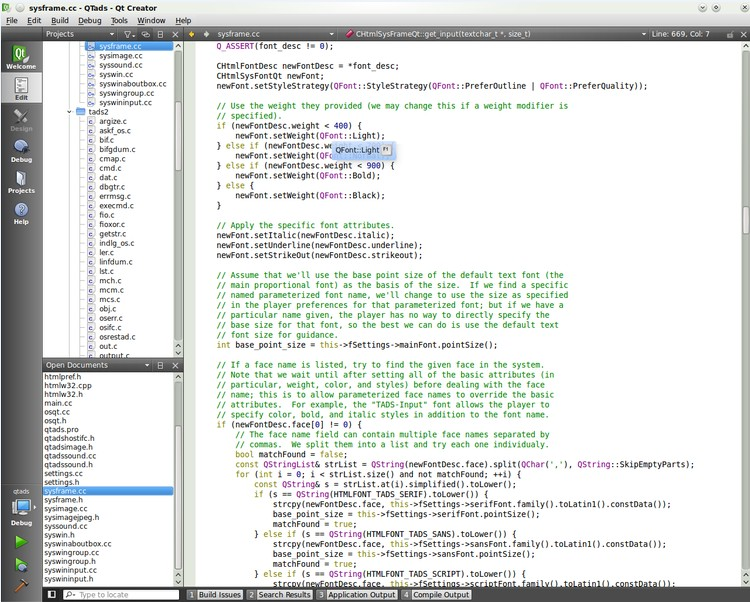The image size is (750, 602).
Task: Select argize.c in the tads2 folder
Action: pos(113,121)
